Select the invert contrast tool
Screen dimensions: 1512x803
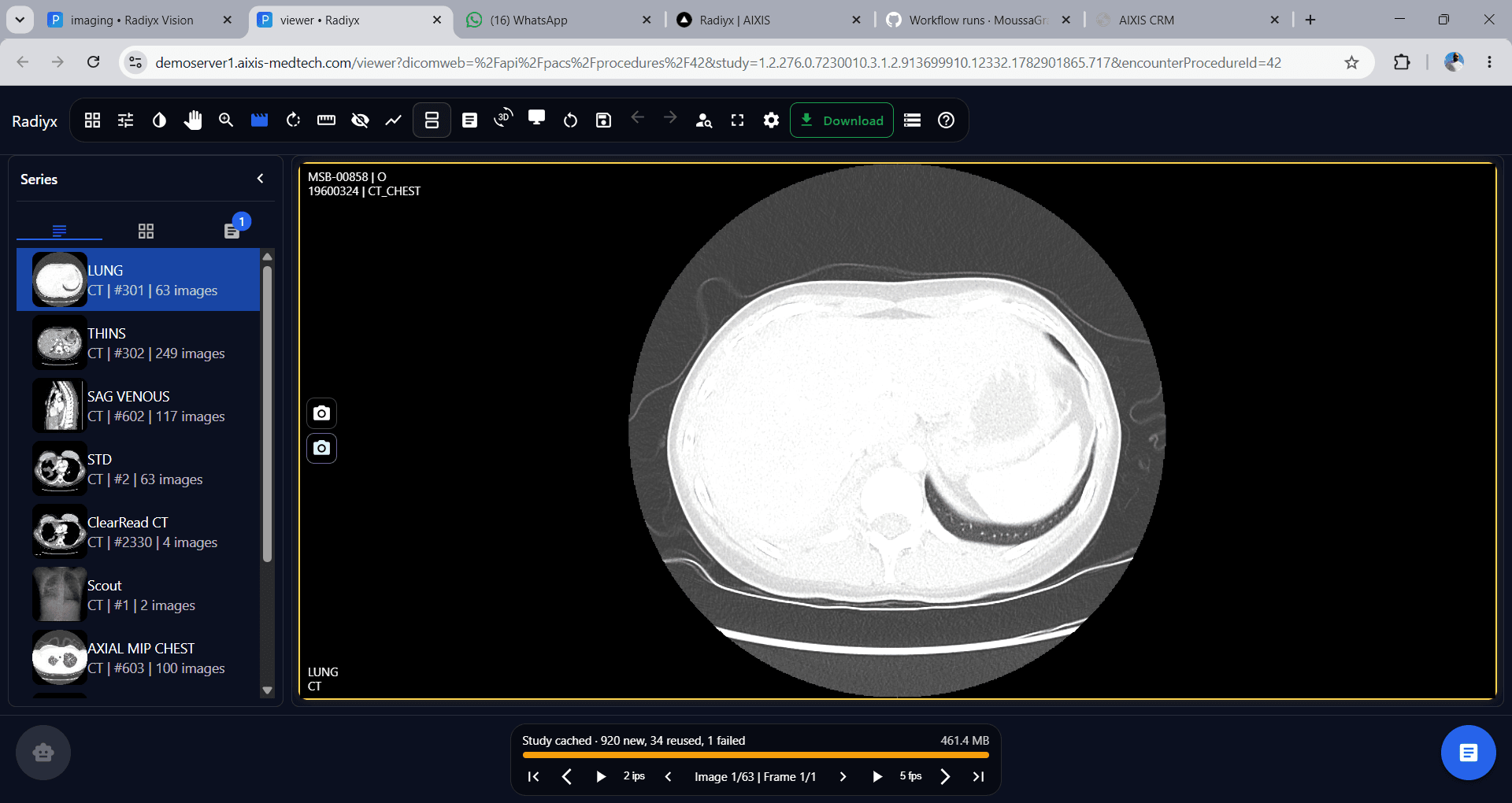click(159, 120)
